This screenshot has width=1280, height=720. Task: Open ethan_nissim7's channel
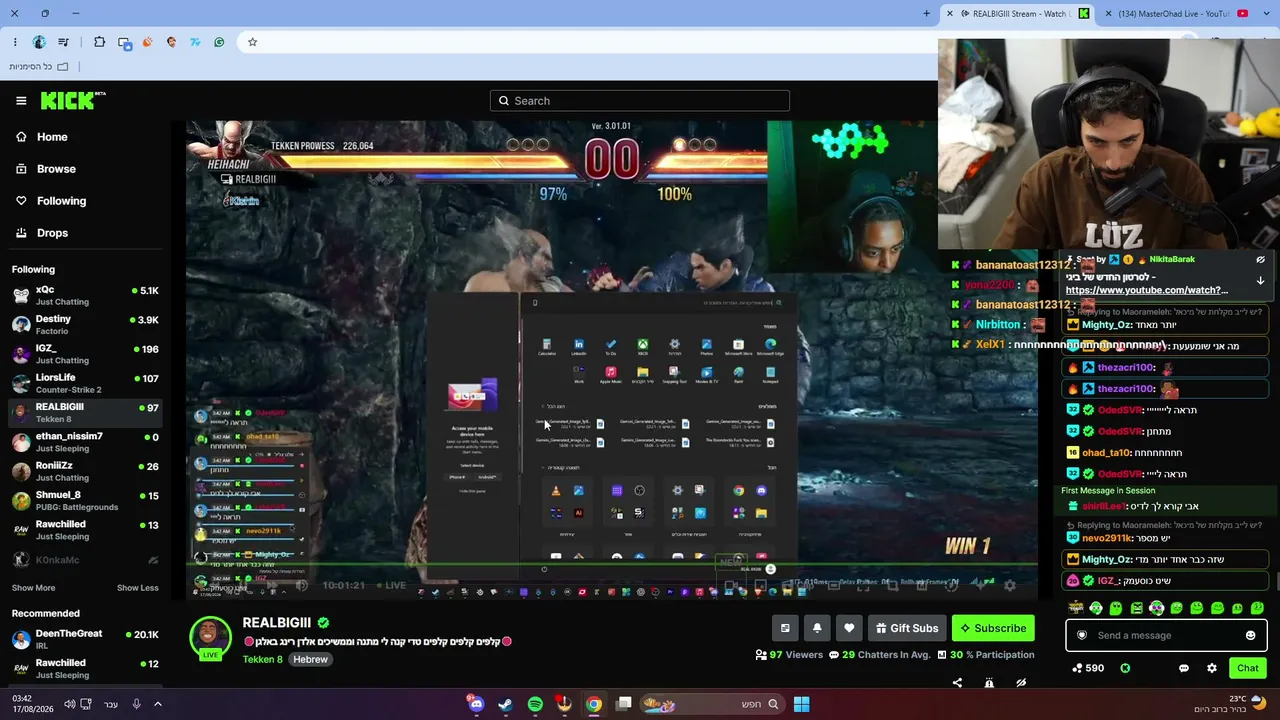[x=84, y=442]
